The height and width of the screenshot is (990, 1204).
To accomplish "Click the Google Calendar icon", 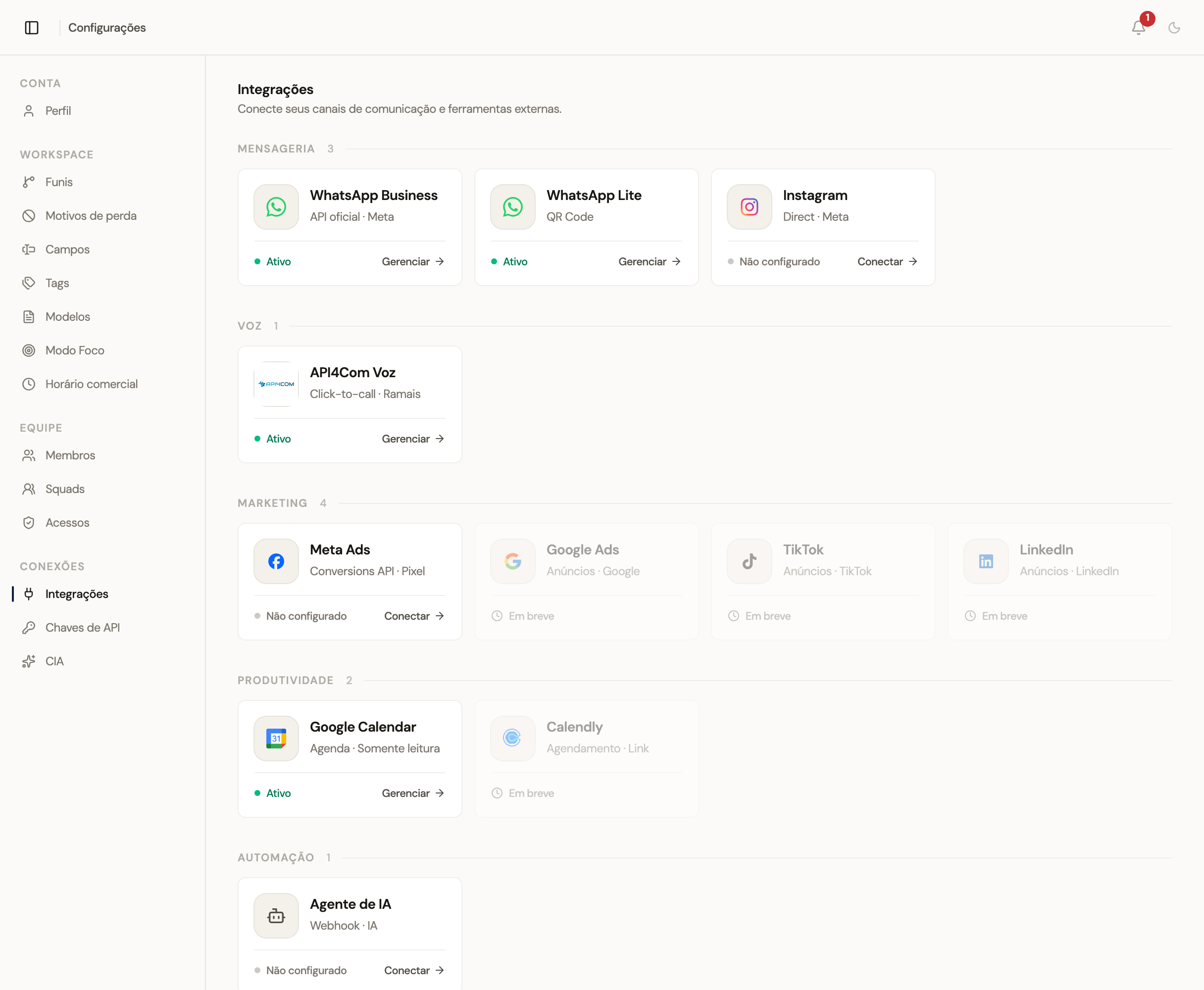I will [x=276, y=739].
